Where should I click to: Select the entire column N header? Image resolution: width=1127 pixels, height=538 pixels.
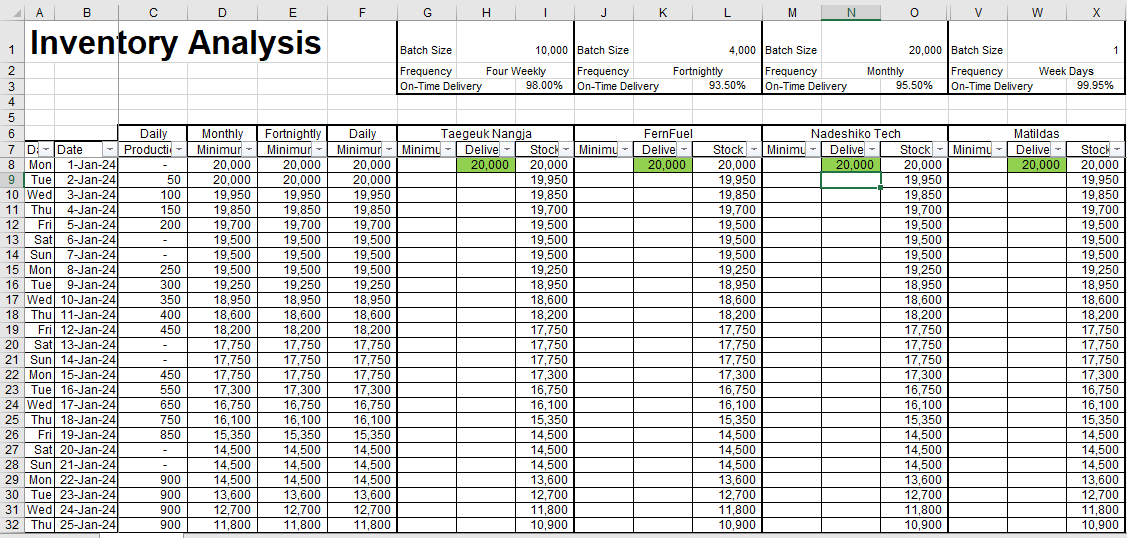(x=851, y=12)
